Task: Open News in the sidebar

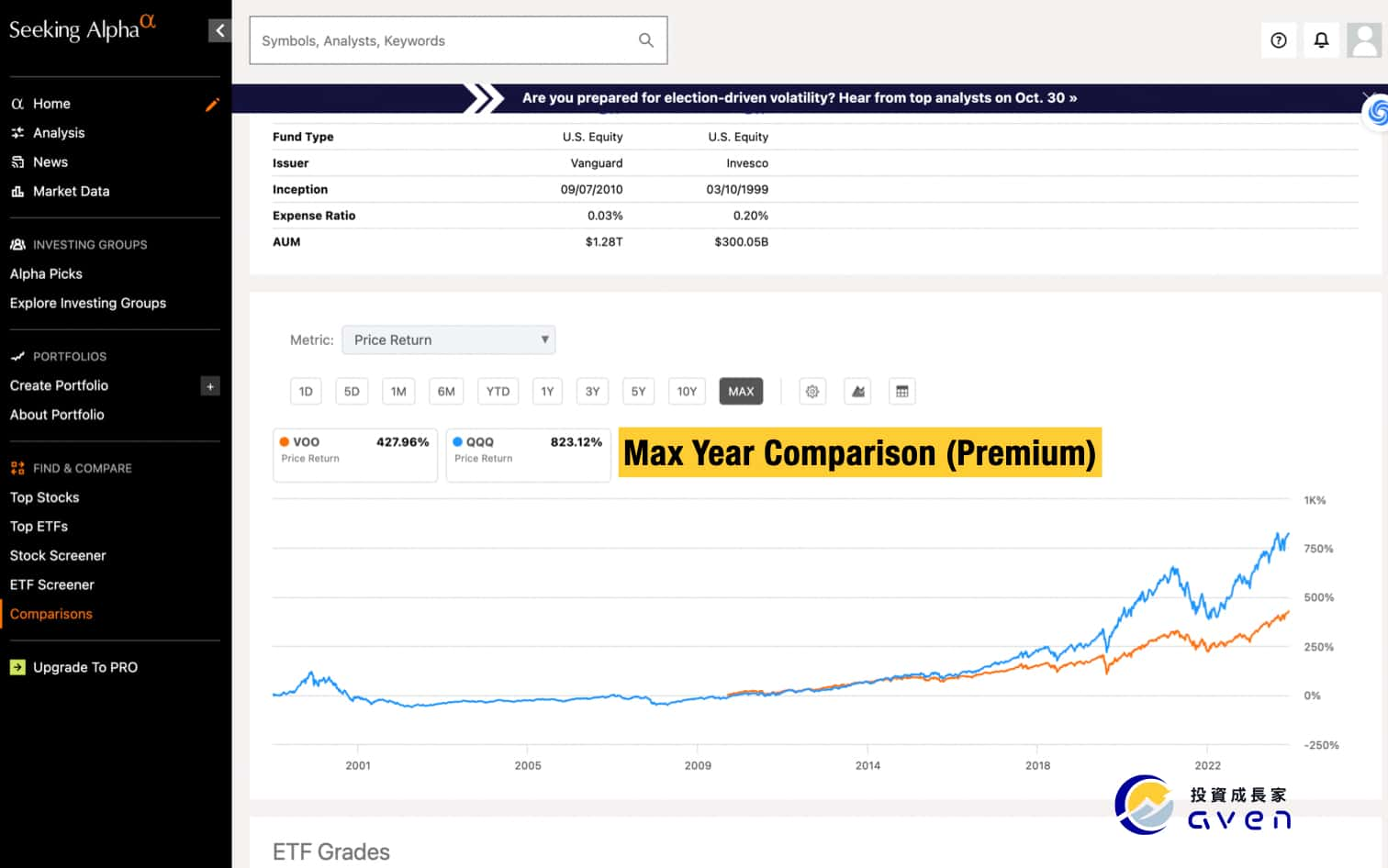Action: pyautogui.click(x=50, y=162)
